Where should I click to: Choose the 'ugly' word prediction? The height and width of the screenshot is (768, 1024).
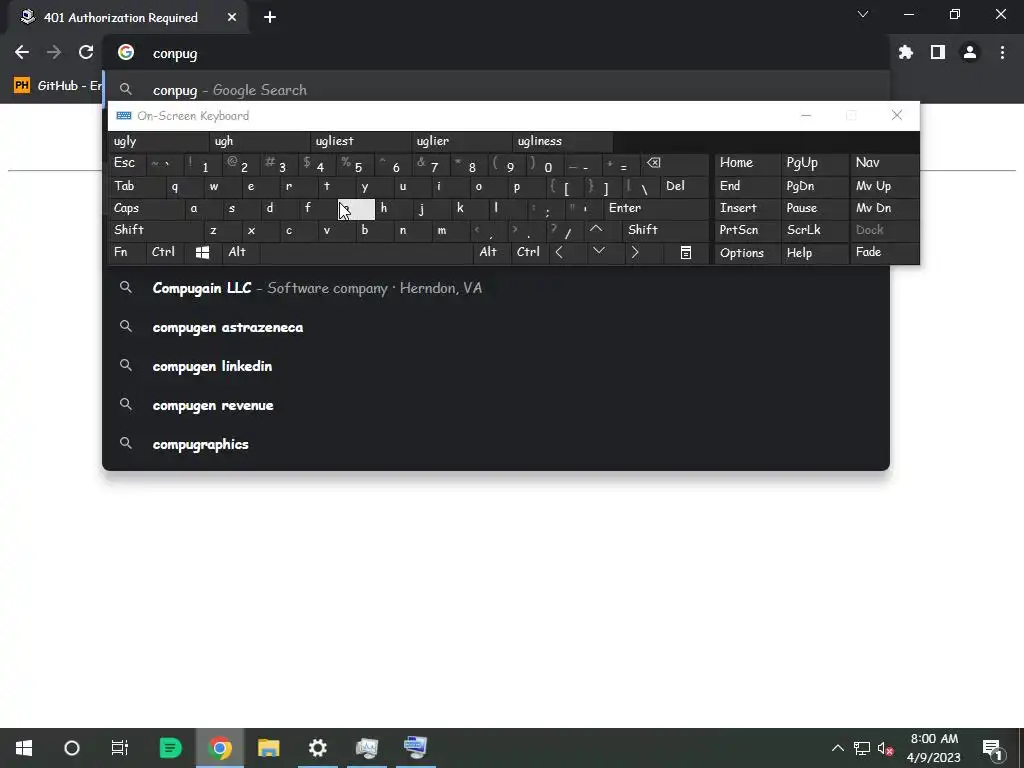pos(158,141)
